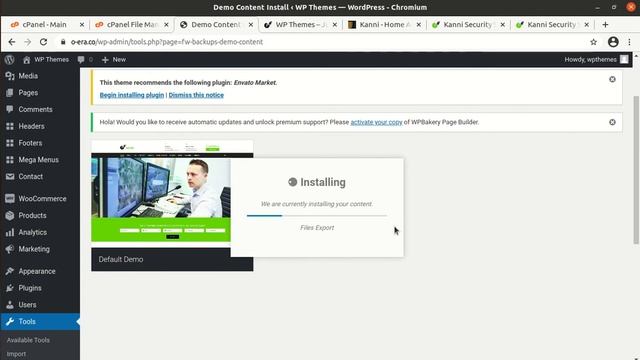Image resolution: width=640 pixels, height=360 pixels.
Task: Open a new browser tab with plus
Action: [605, 25]
